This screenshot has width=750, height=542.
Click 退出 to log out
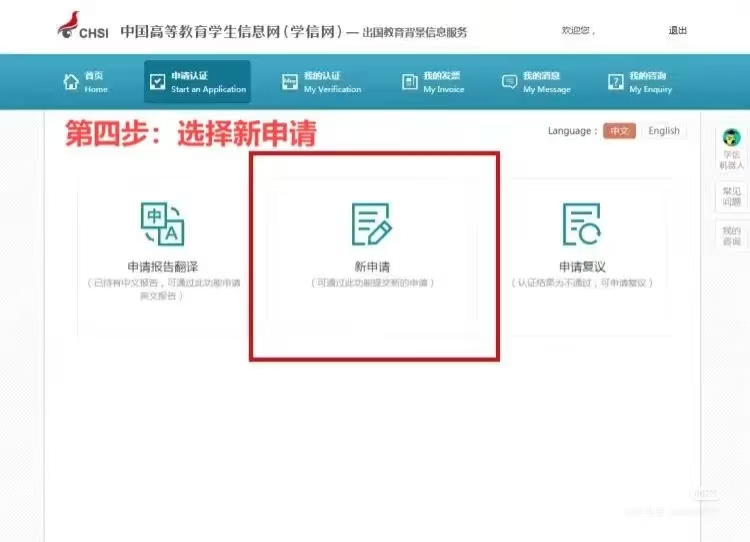pyautogui.click(x=677, y=30)
